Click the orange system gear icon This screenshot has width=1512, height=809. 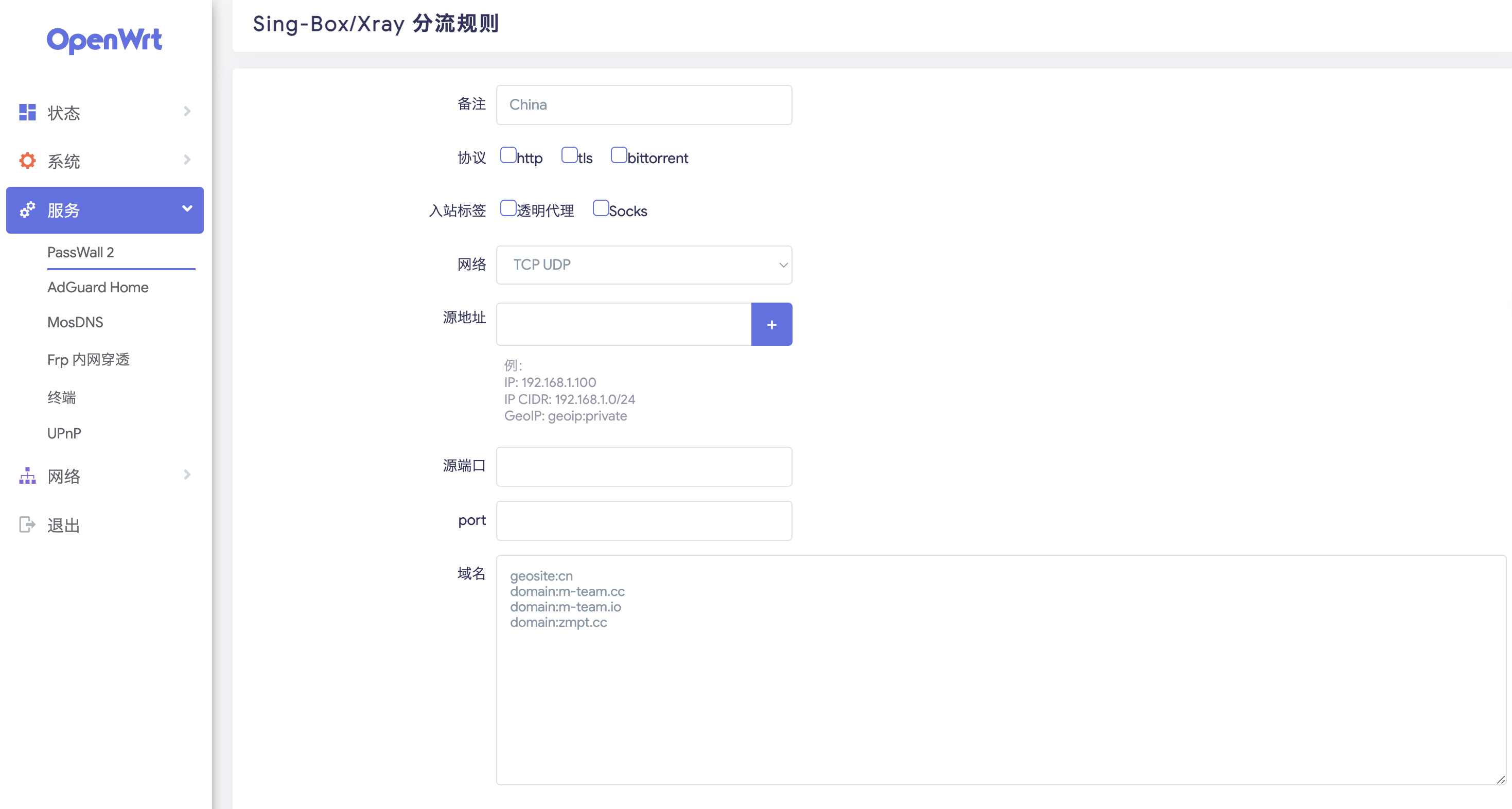point(27,160)
